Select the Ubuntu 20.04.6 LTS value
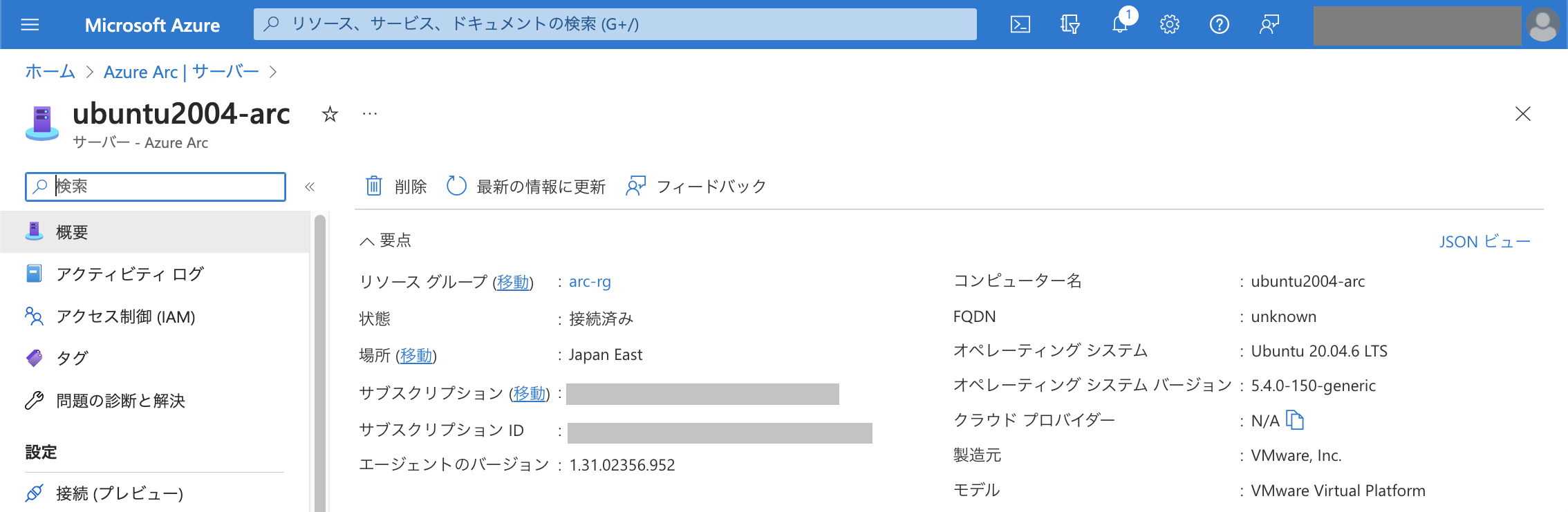The height and width of the screenshot is (512, 1568). 1319,351
